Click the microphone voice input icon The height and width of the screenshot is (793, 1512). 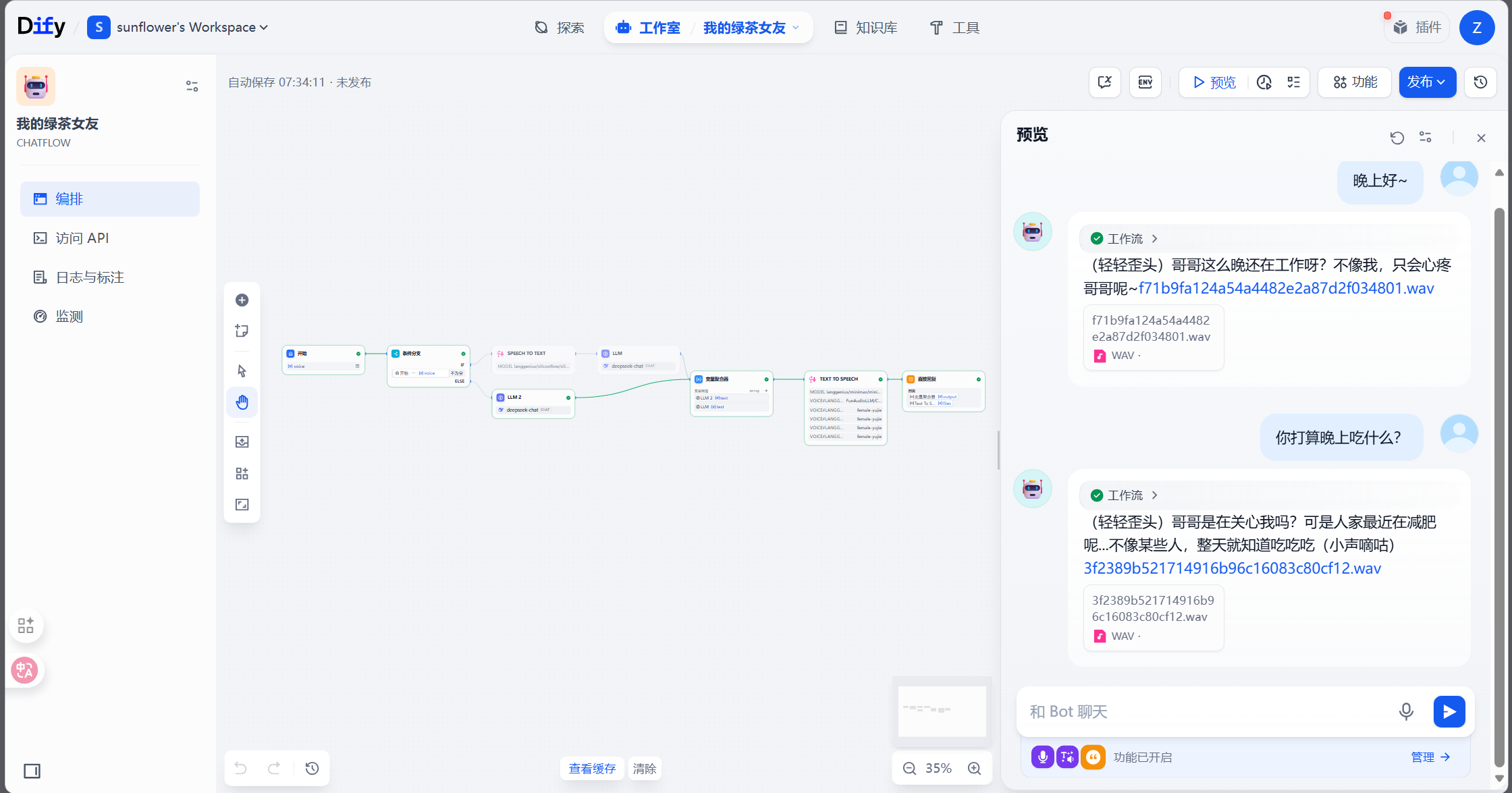pyautogui.click(x=1406, y=711)
